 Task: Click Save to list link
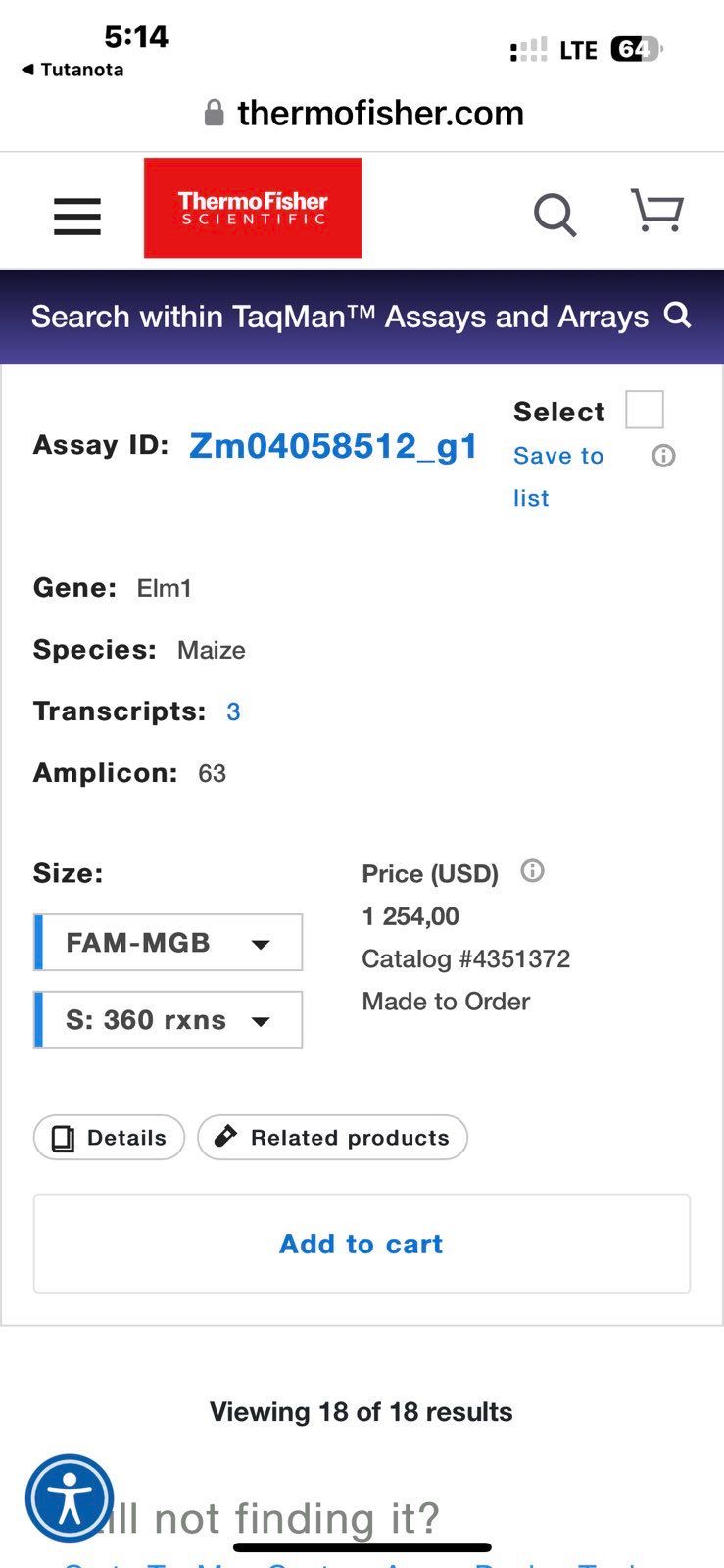(x=558, y=476)
